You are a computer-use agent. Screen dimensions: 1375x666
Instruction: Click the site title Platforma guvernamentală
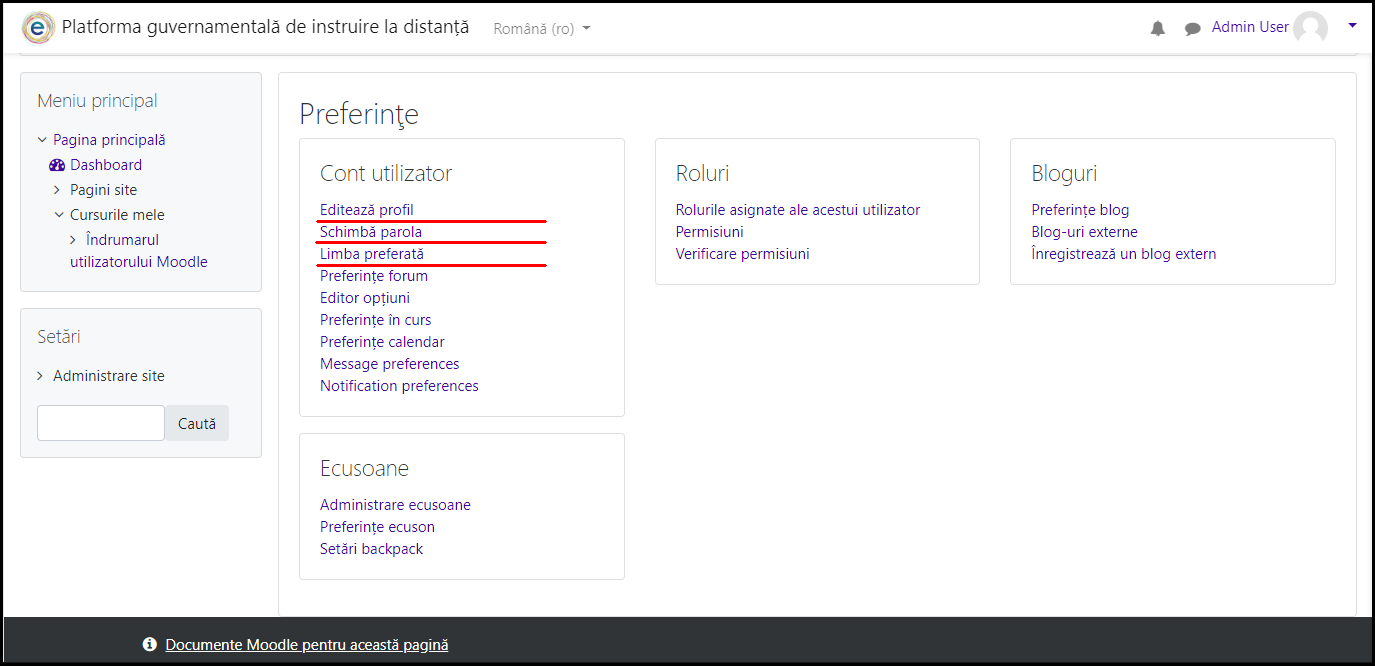265,27
